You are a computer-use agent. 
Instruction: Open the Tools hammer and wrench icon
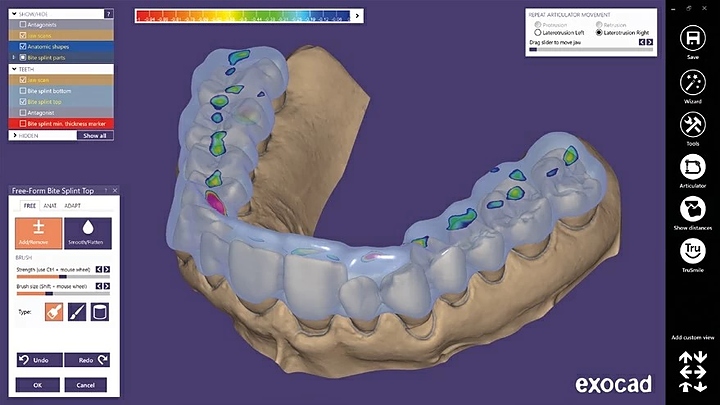point(692,124)
